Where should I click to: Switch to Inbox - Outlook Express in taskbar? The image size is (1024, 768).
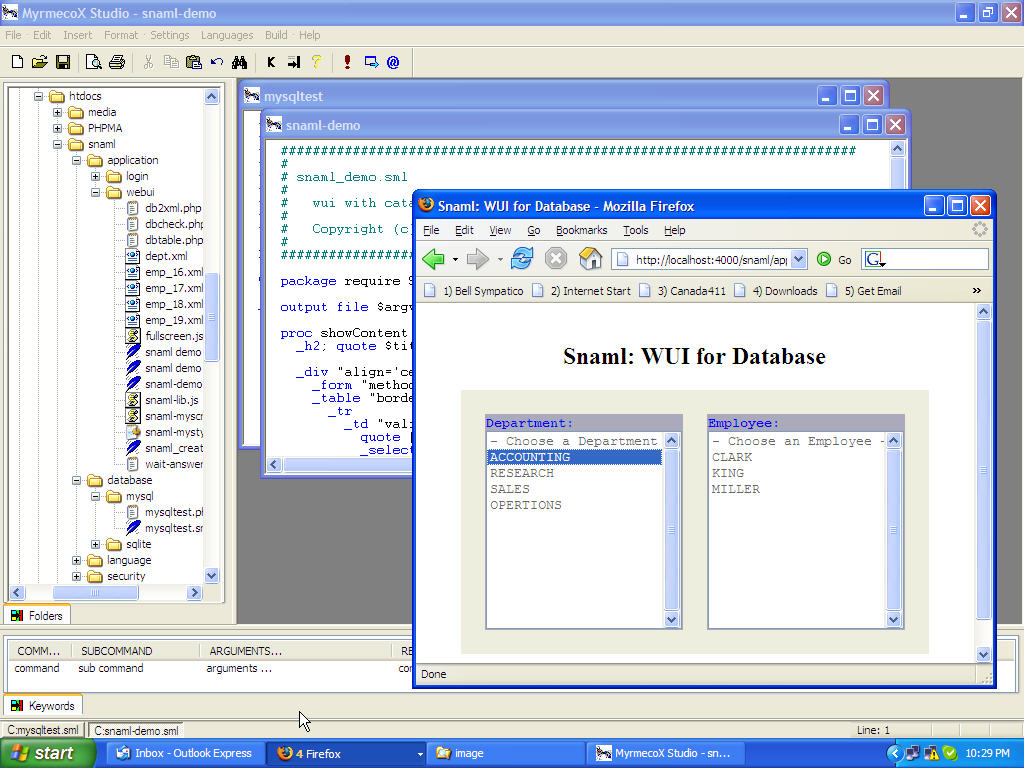[184, 754]
